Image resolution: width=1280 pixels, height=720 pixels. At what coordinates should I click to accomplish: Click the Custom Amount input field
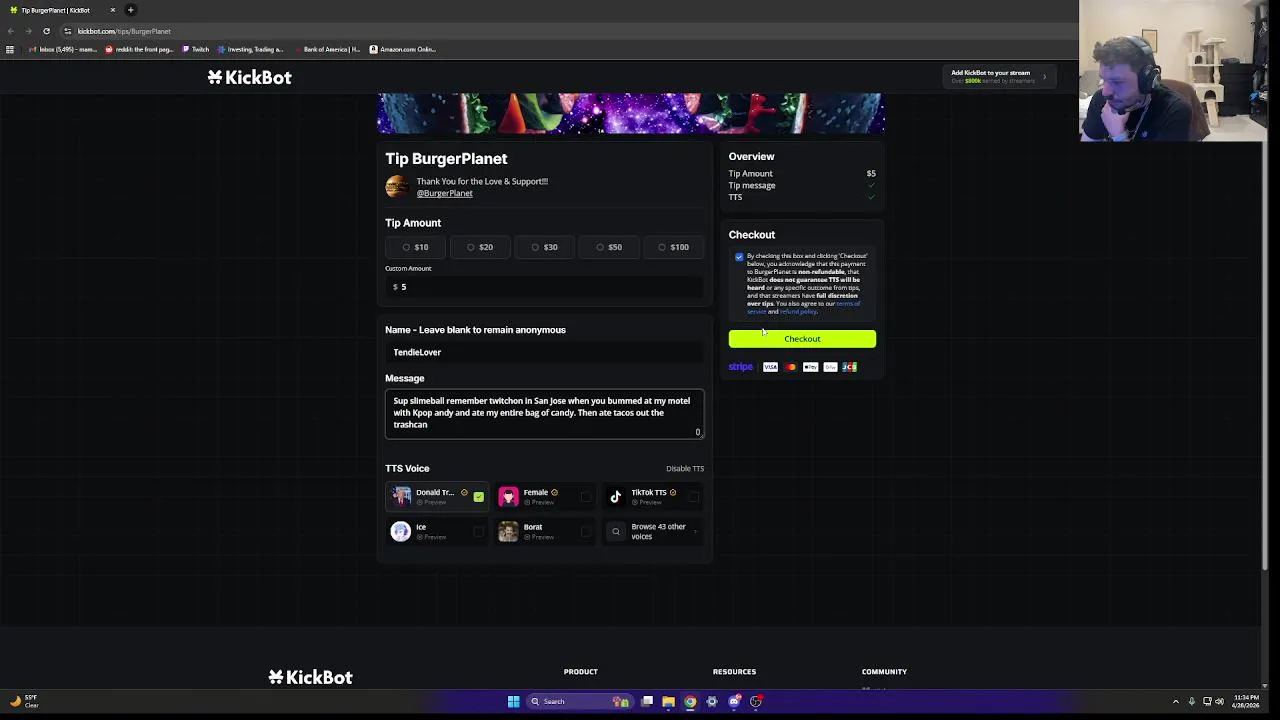click(545, 287)
